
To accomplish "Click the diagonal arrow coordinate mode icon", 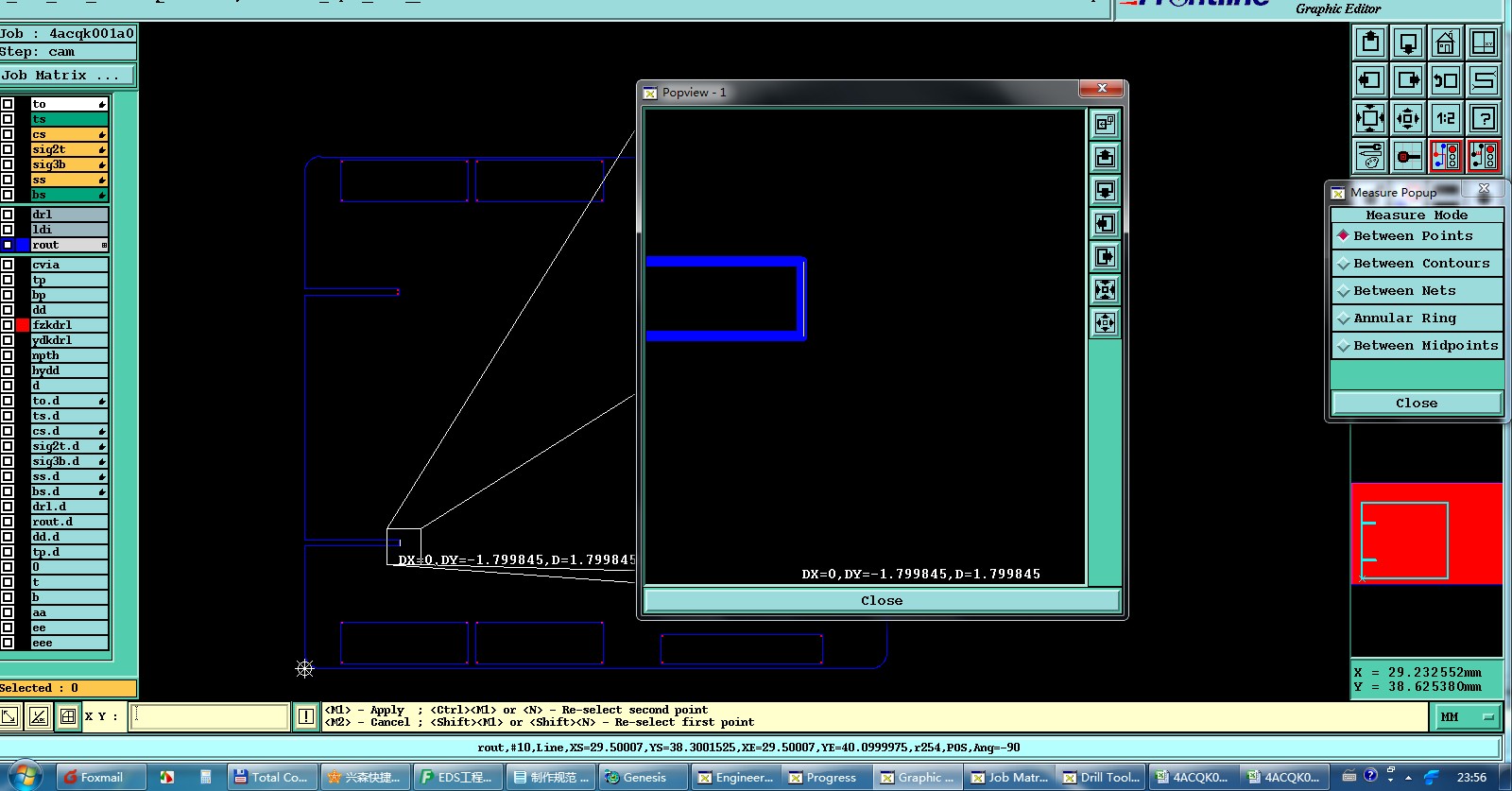I will 9,716.
